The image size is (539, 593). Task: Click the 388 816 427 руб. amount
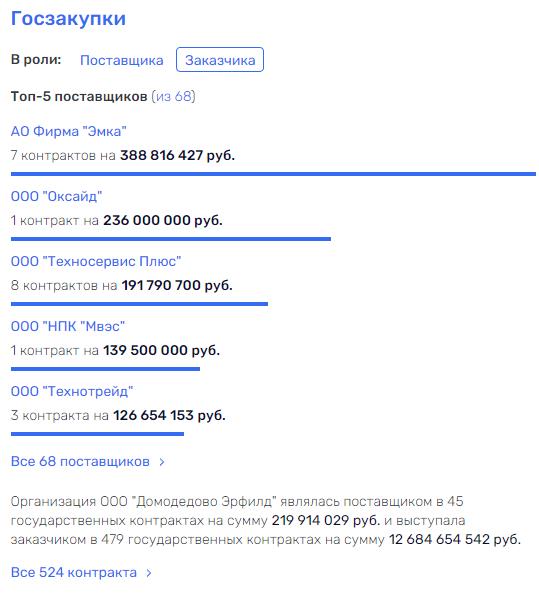click(177, 155)
